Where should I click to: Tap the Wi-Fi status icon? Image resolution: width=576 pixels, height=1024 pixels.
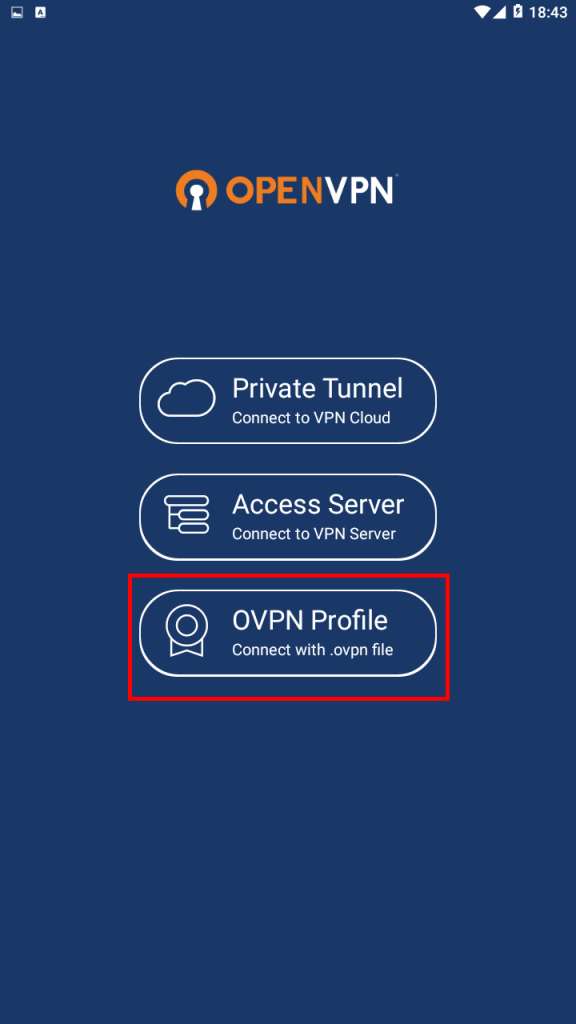pos(483,12)
